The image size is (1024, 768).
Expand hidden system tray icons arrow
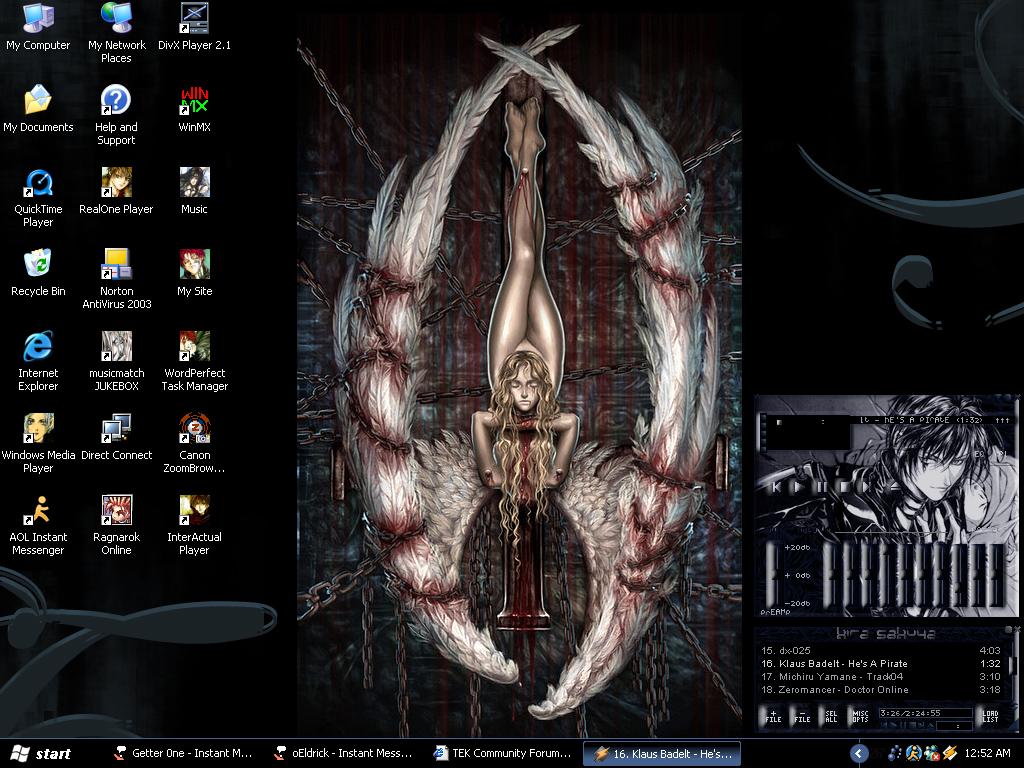click(859, 754)
